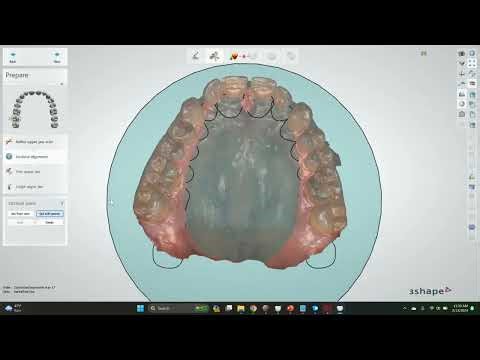Open the taskbar clock and date

tap(460, 308)
